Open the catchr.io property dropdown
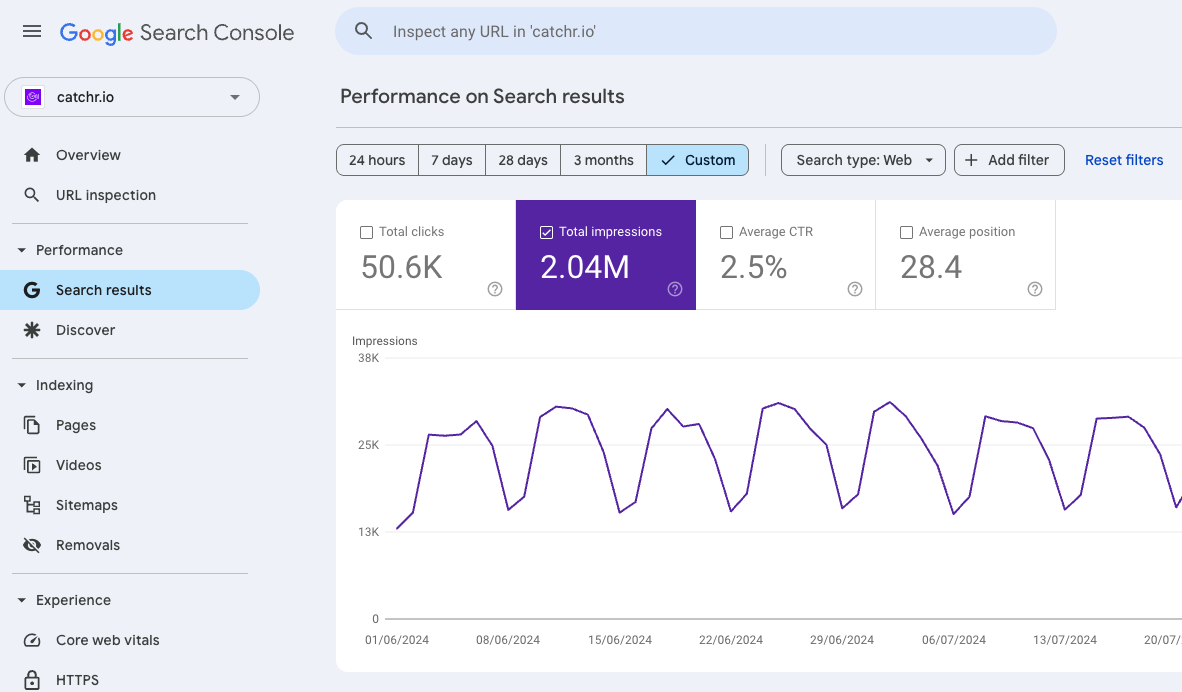This screenshot has height=692, width=1182. click(x=132, y=97)
